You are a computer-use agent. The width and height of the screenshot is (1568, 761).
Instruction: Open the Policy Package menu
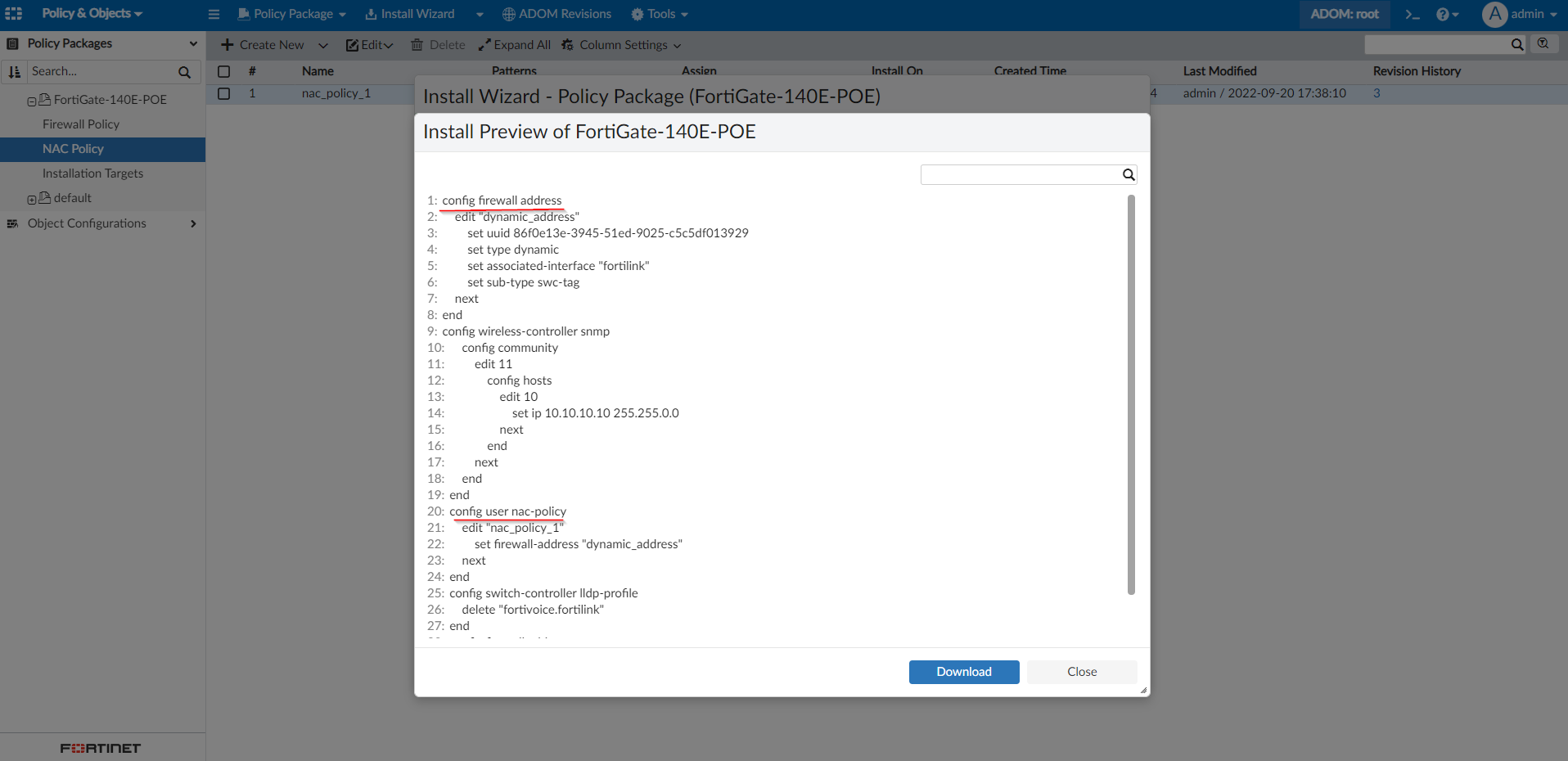pyautogui.click(x=292, y=14)
